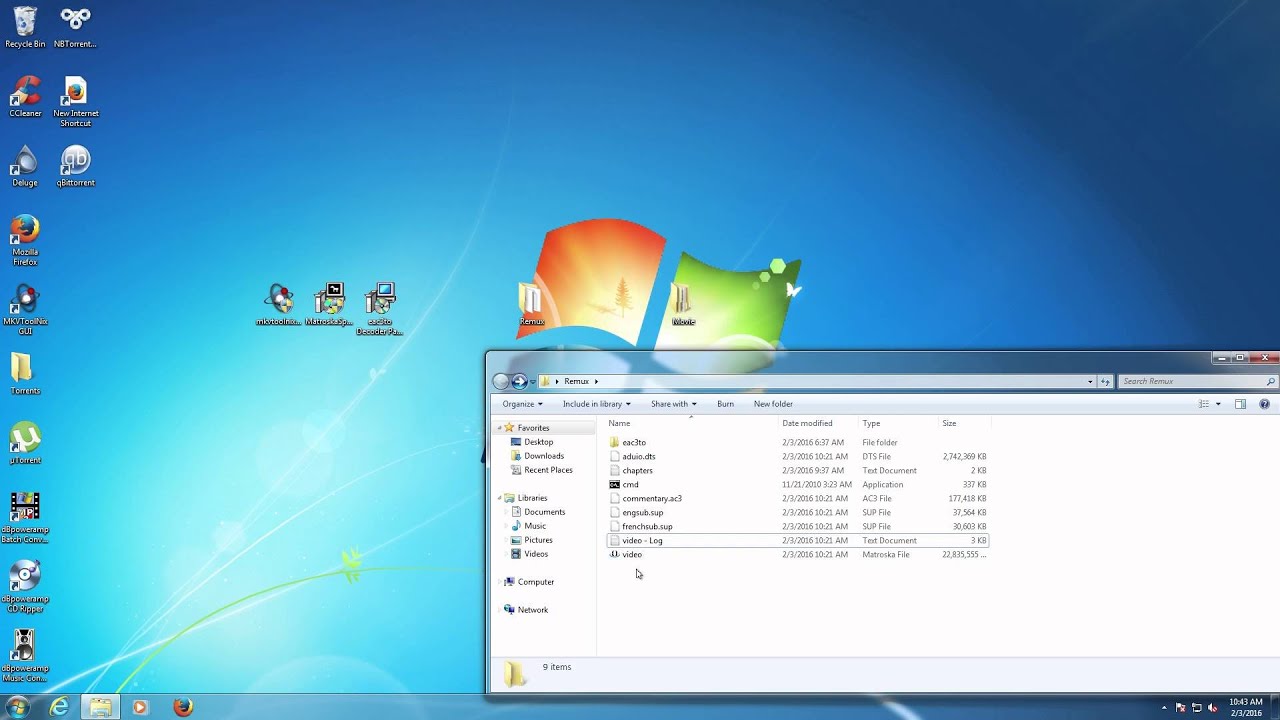
Task: Open the recent pages dropdown next to forward arrow
Action: [532, 381]
